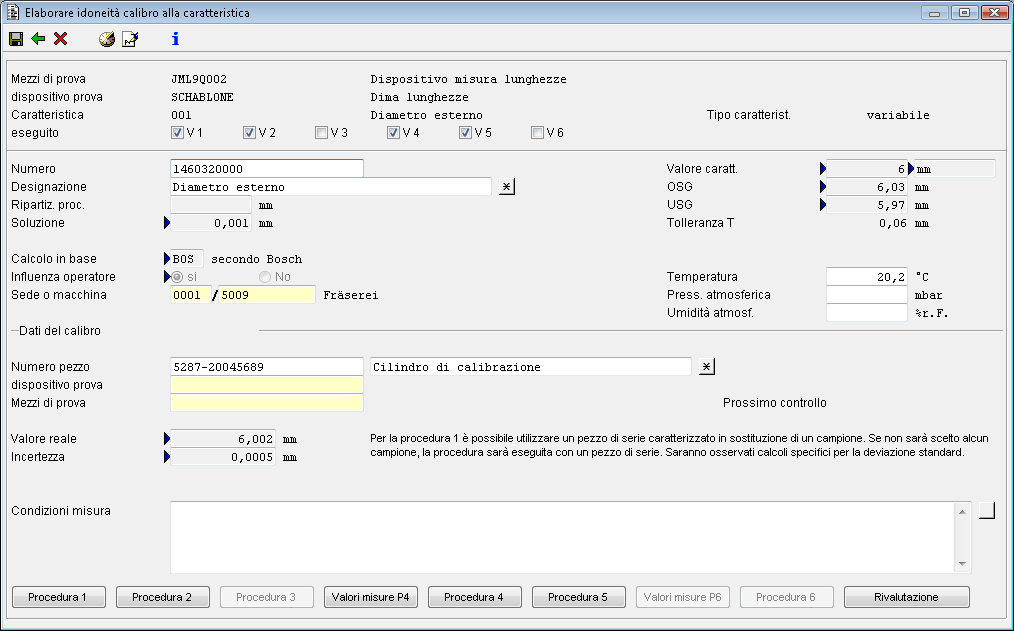Focus the calibro Mezzi di prova yellow field

pyautogui.click(x=267, y=403)
